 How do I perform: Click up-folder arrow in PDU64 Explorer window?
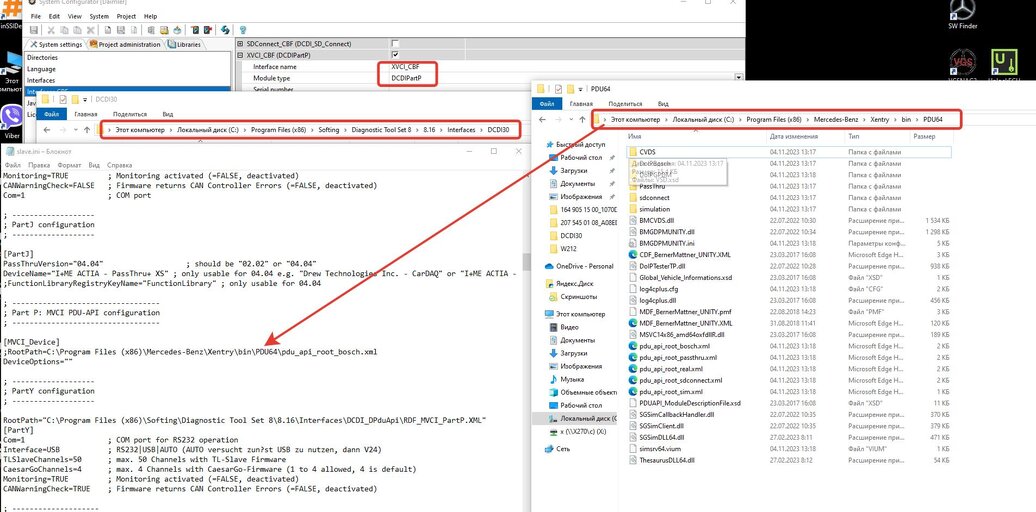click(582, 120)
